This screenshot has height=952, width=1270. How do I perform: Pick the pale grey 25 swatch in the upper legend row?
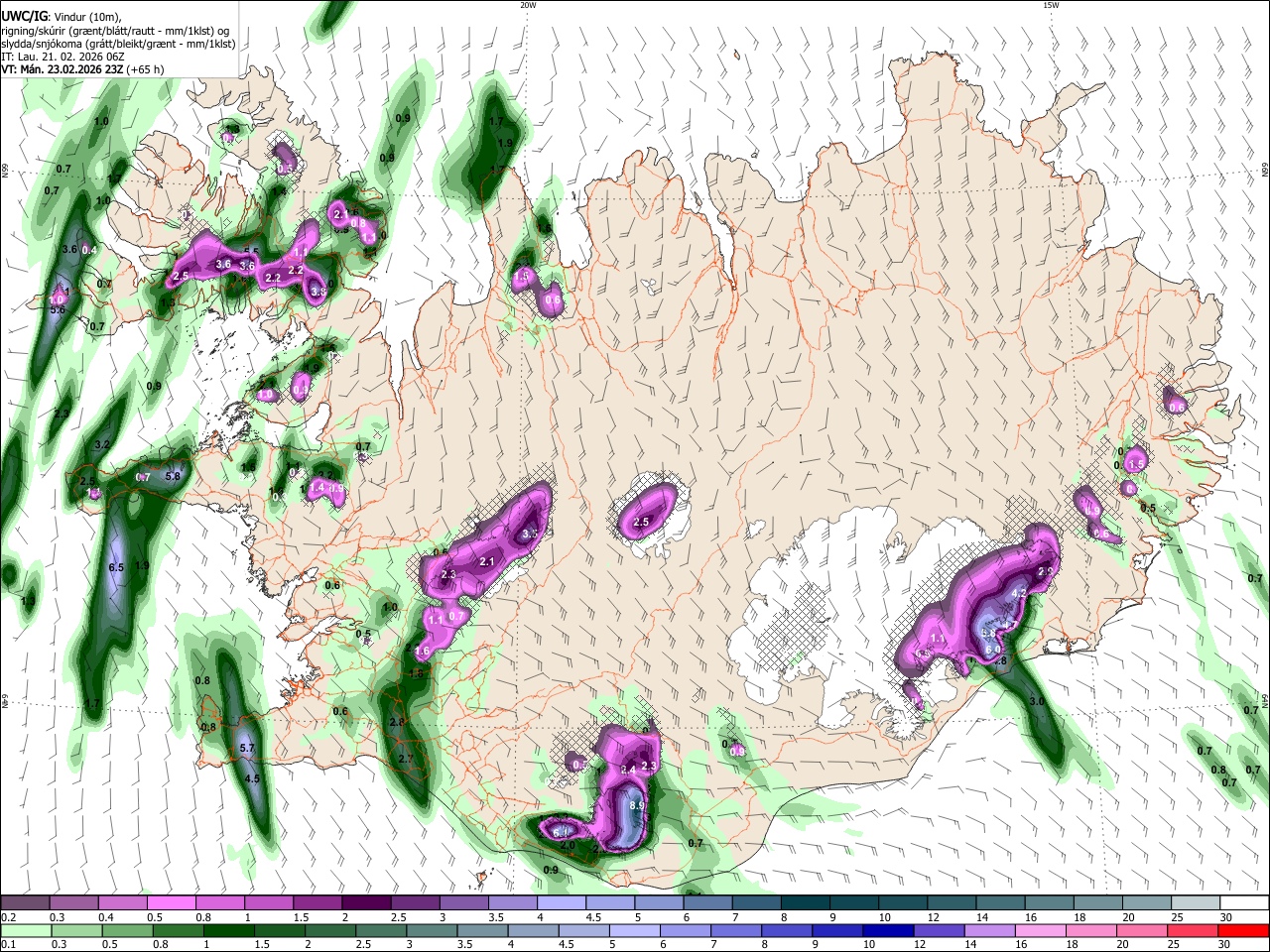pos(1197,903)
